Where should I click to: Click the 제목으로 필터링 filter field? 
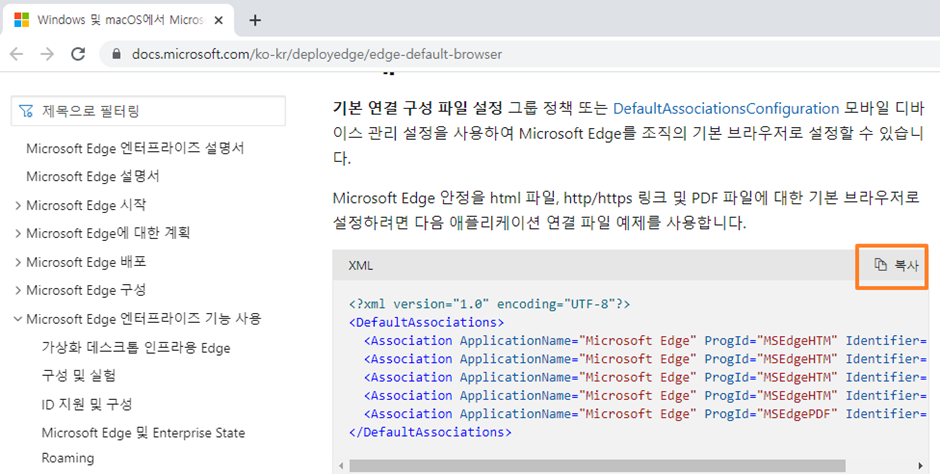148,111
